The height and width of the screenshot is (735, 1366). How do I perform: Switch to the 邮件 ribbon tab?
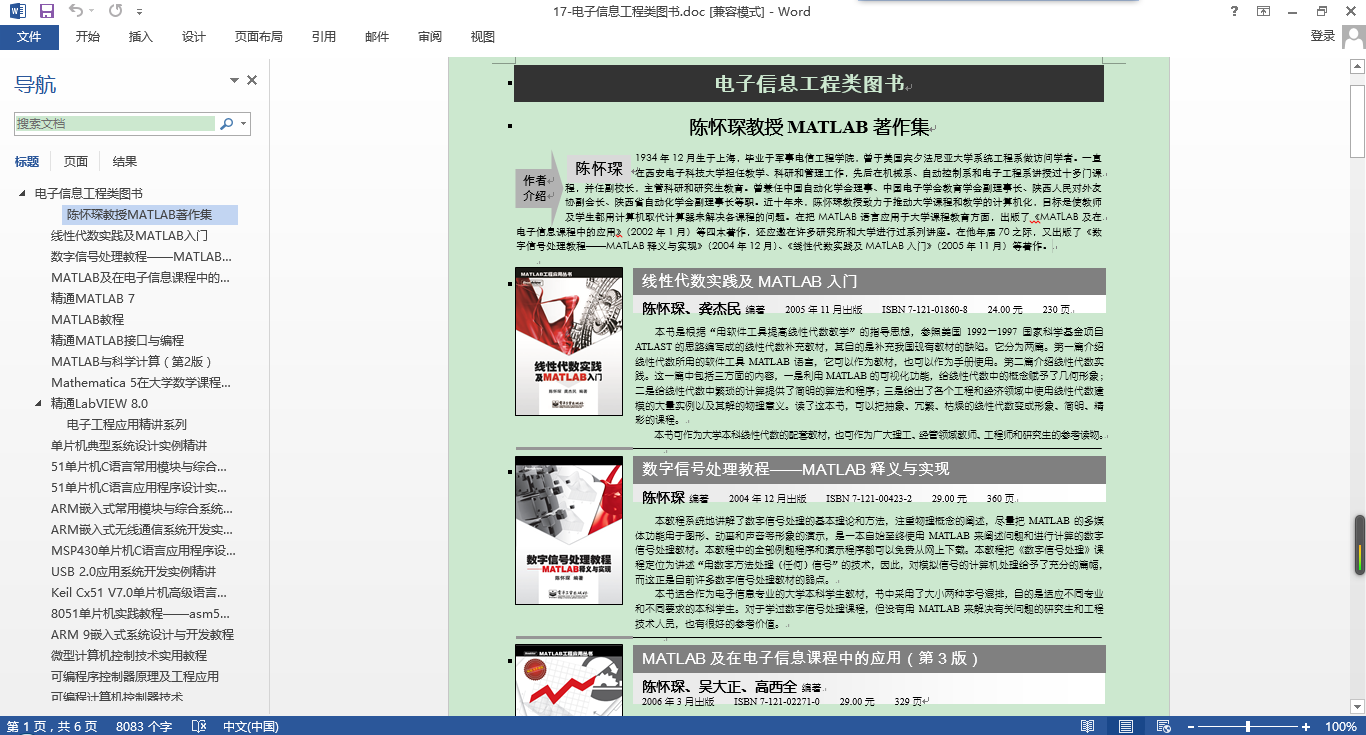pyautogui.click(x=377, y=37)
